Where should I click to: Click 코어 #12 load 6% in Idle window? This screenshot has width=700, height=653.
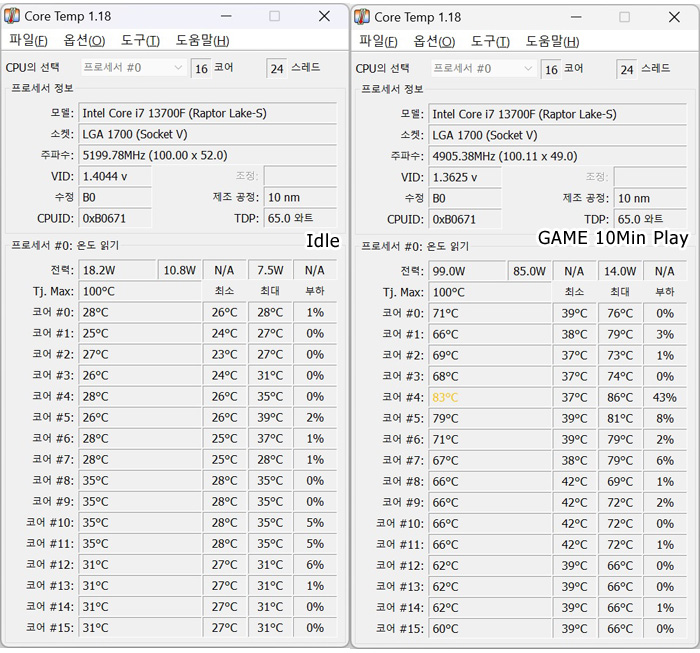tap(315, 565)
